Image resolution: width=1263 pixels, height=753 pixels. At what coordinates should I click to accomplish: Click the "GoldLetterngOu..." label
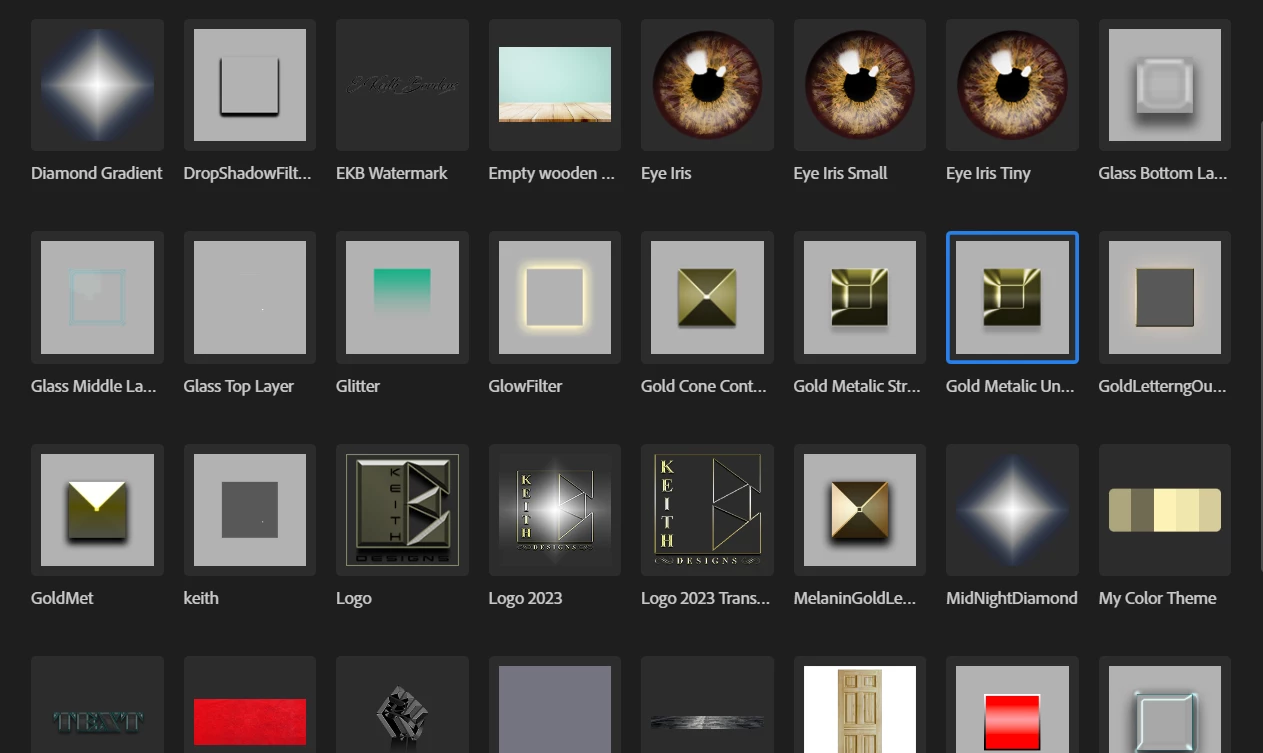(x=1162, y=386)
